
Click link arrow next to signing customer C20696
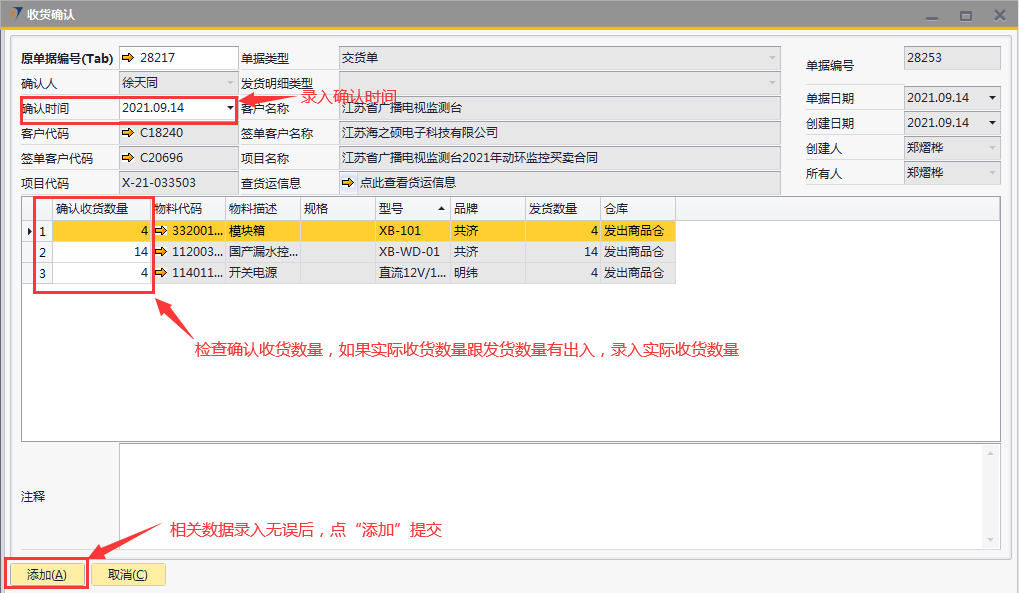[x=128, y=158]
